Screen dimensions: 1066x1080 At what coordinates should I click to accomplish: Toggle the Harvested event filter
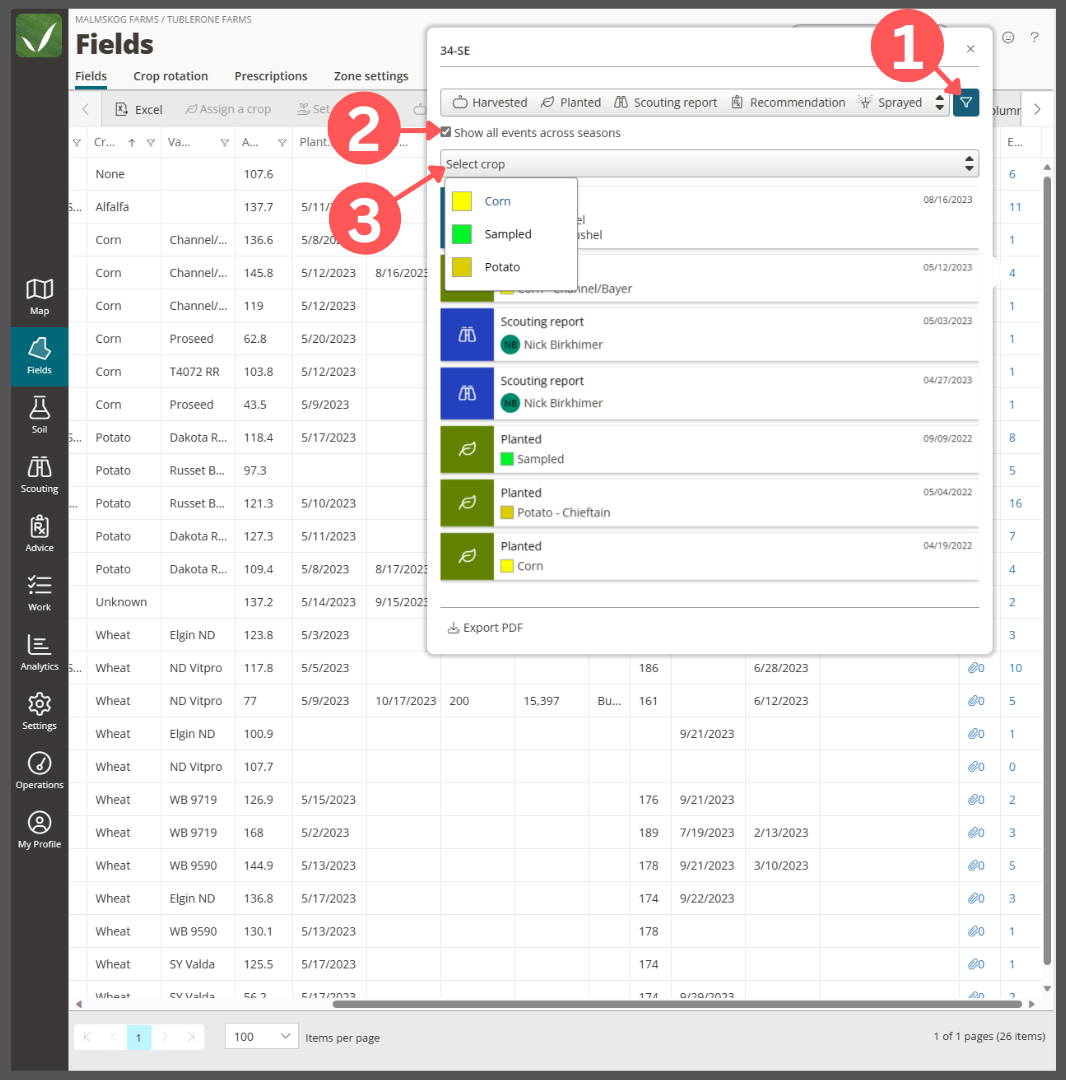[488, 101]
